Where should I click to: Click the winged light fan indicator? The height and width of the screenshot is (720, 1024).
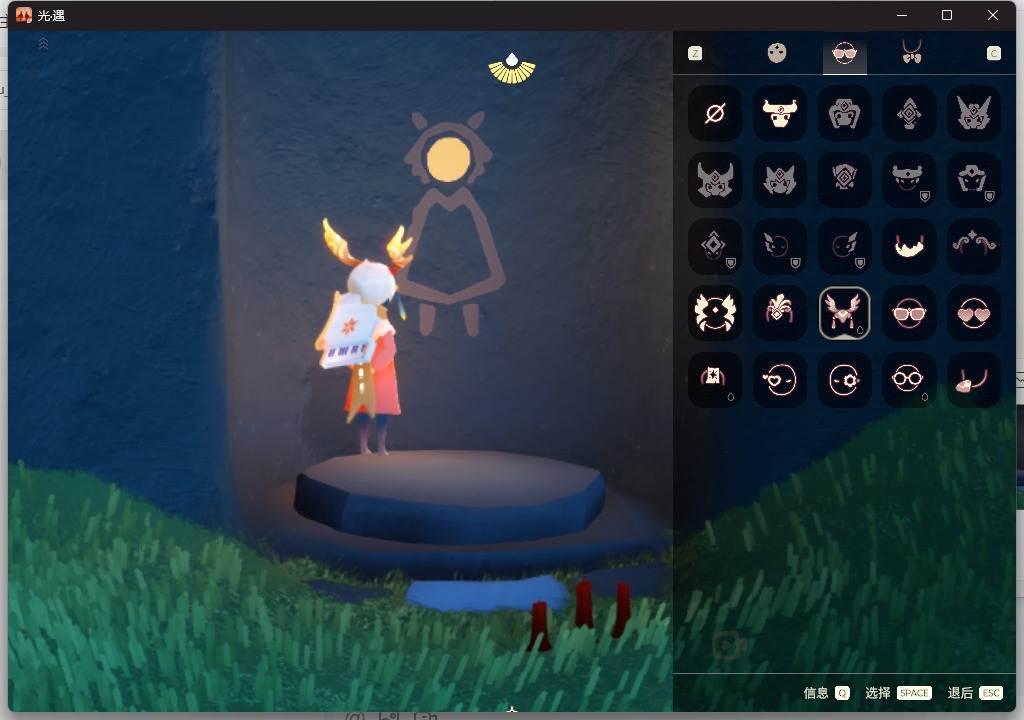[512, 69]
